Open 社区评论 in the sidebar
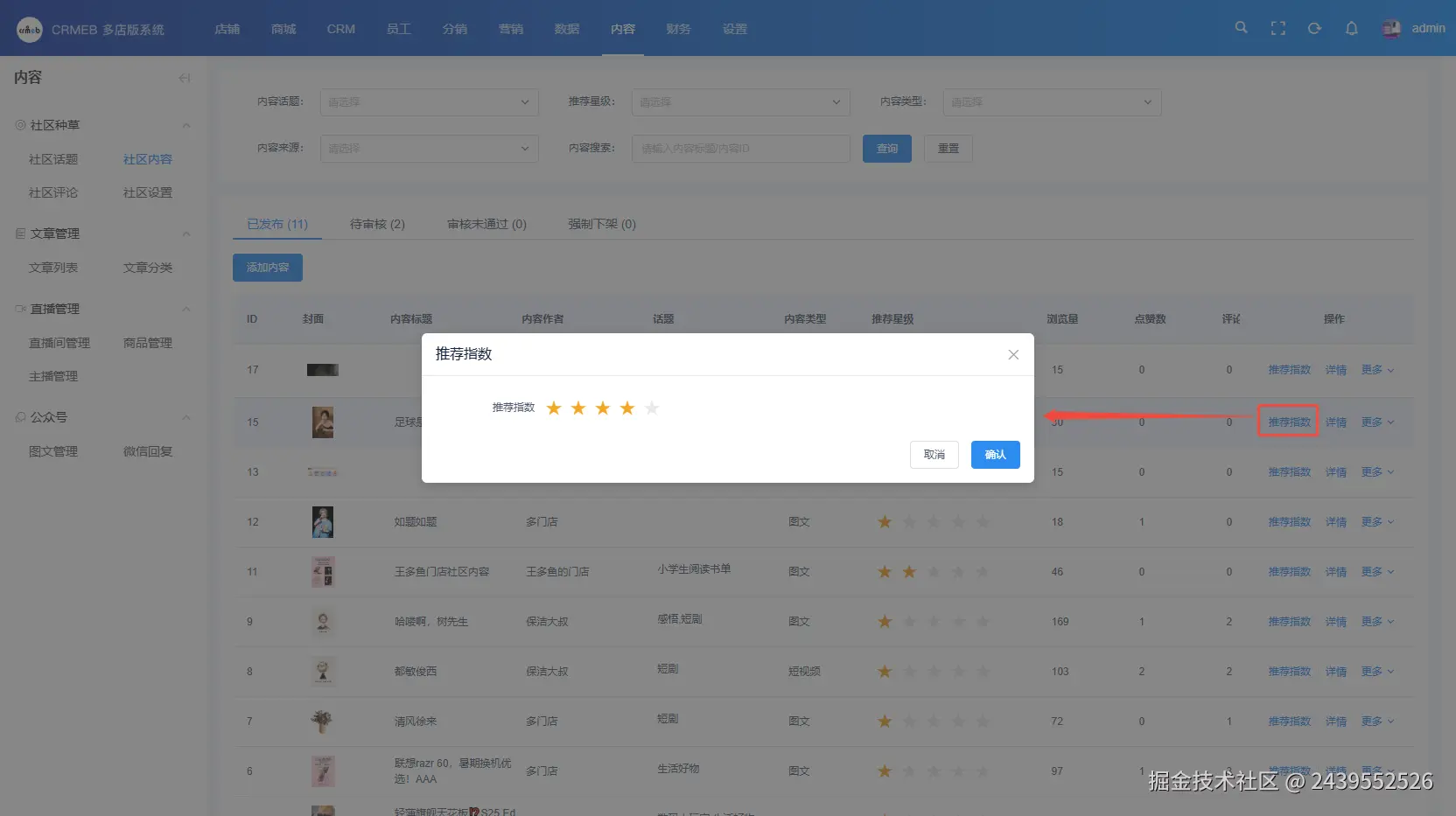1456x816 pixels. 53,192
